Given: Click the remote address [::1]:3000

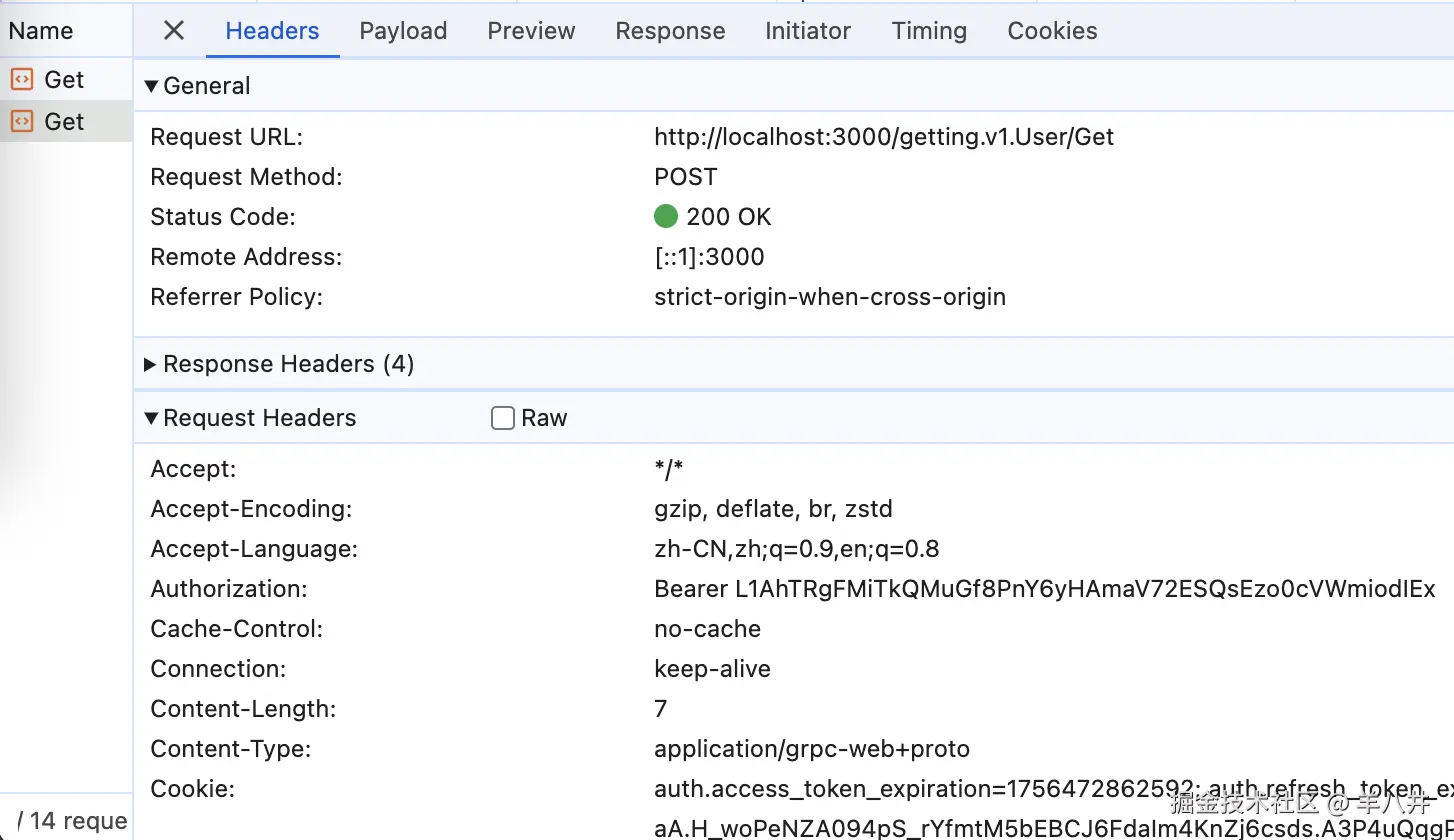Looking at the screenshot, I should 709,257.
